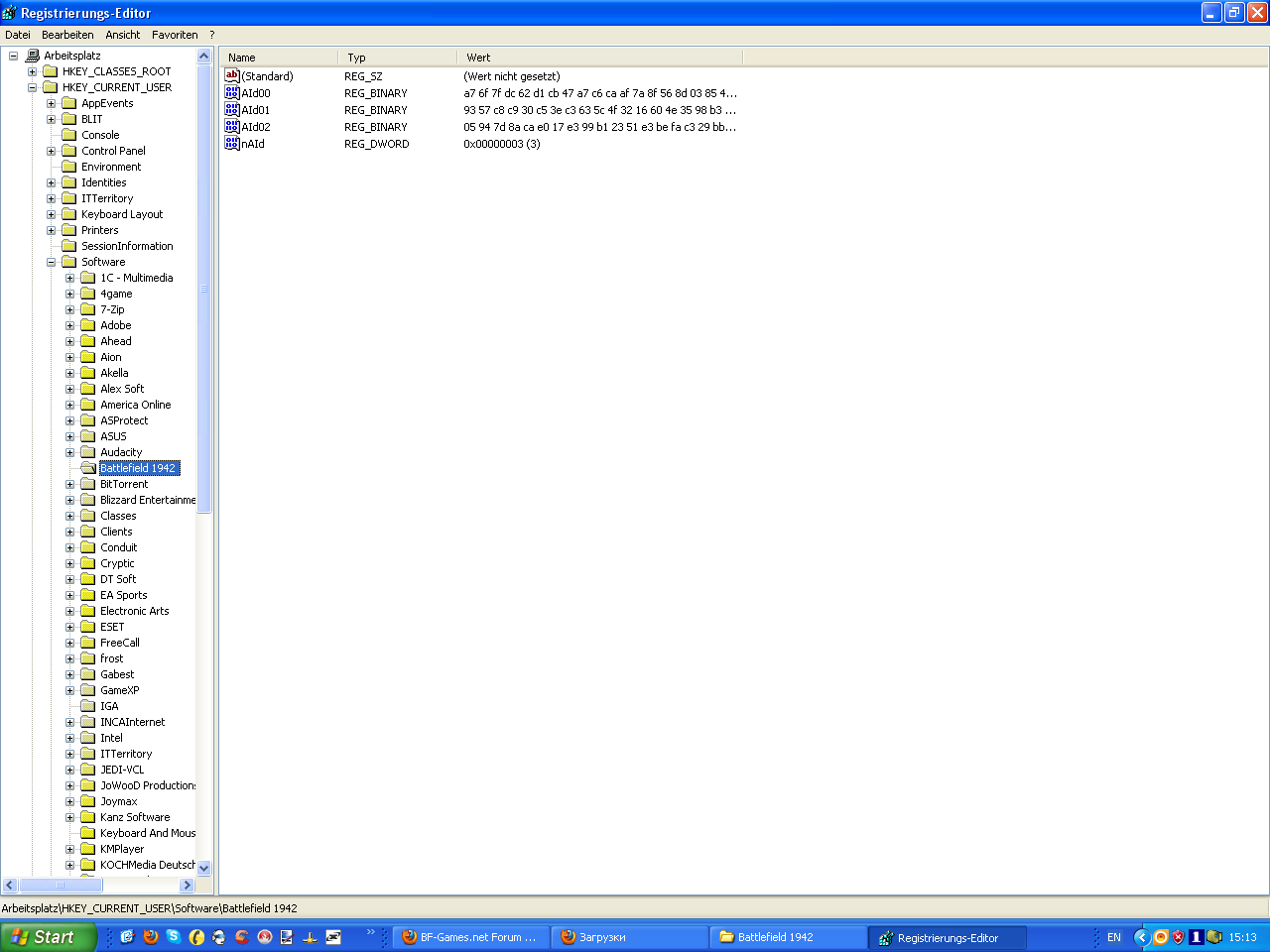Click the (Standard) string value icon
The width and height of the screenshot is (1270, 952).
tap(232, 76)
